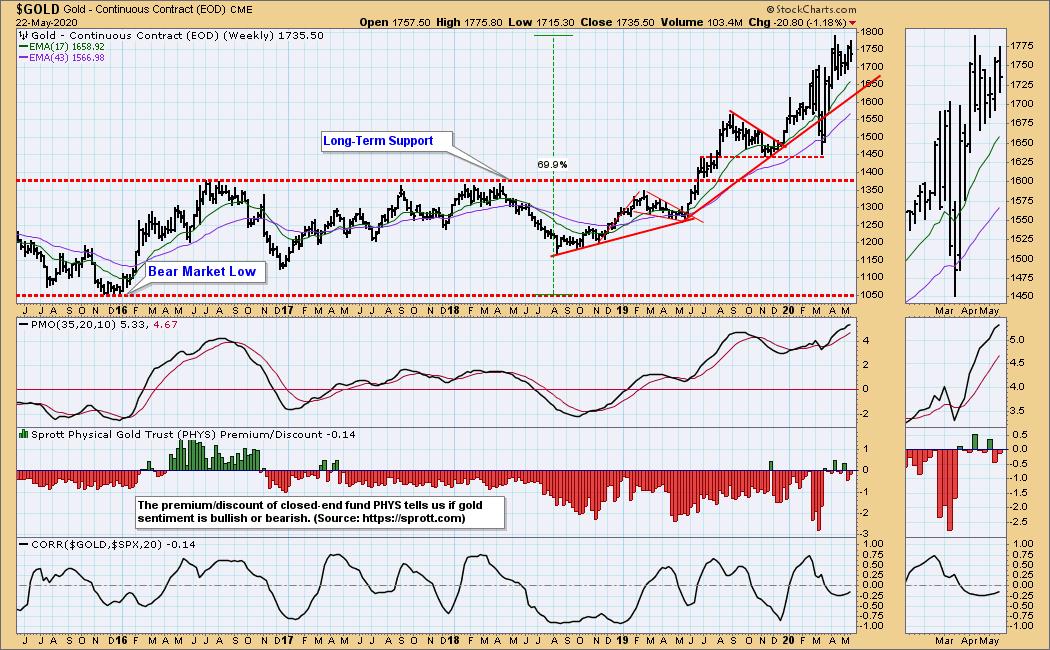Viewport: 1050px width, 650px height.
Task: Click the 'Mar' label under zoomed price panel
Action: [x=945, y=311]
